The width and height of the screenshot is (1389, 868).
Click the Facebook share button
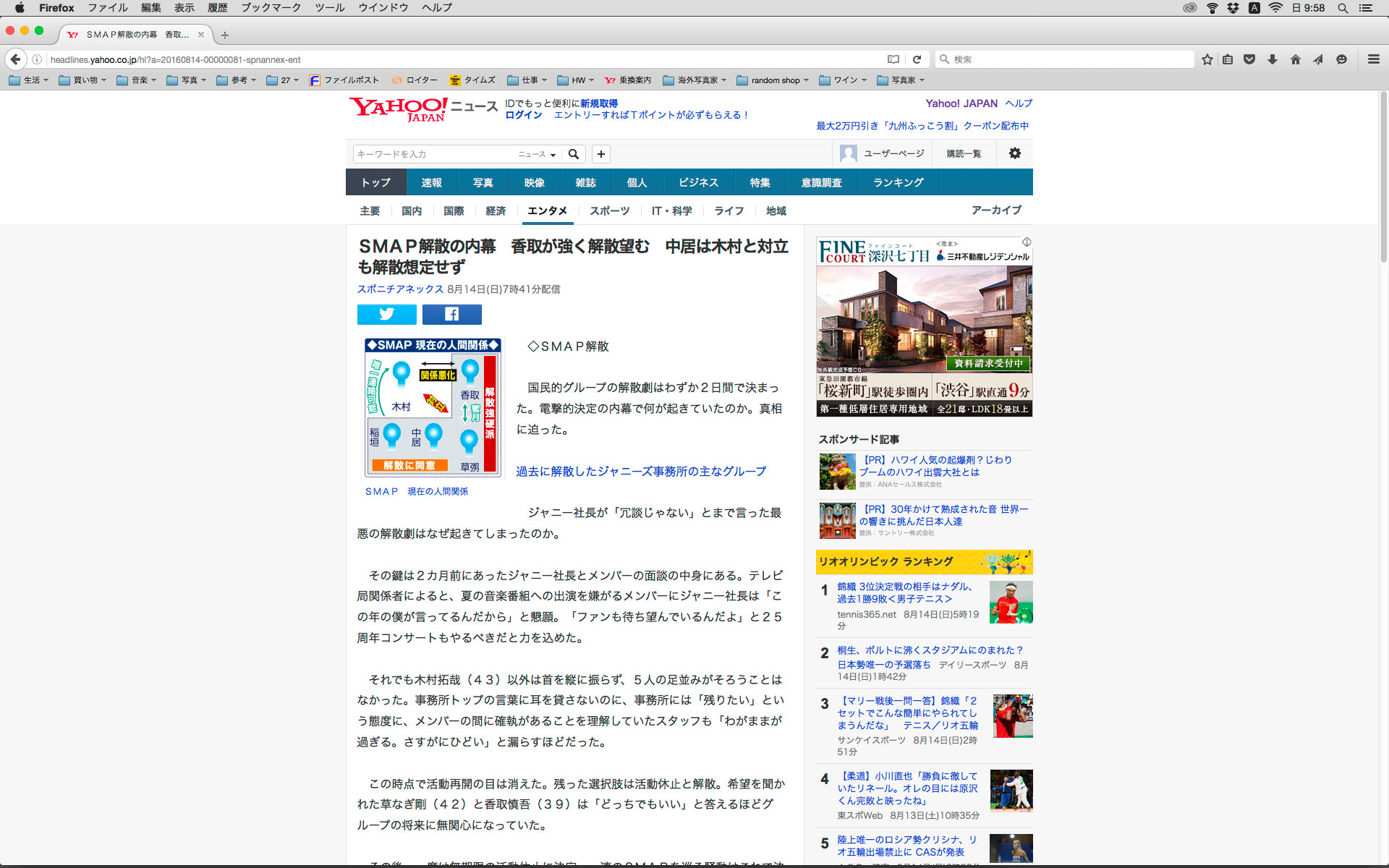tap(451, 314)
